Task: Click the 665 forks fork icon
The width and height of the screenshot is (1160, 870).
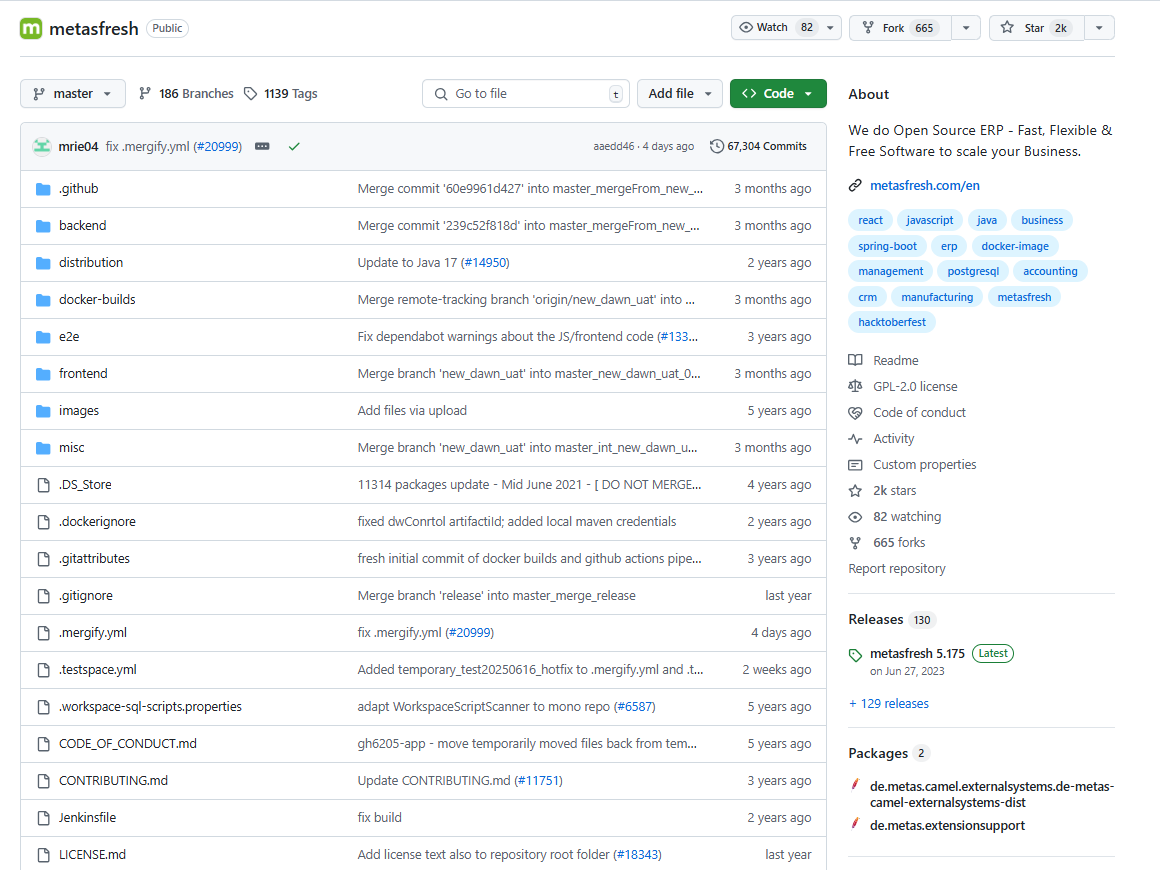Action: 855,542
